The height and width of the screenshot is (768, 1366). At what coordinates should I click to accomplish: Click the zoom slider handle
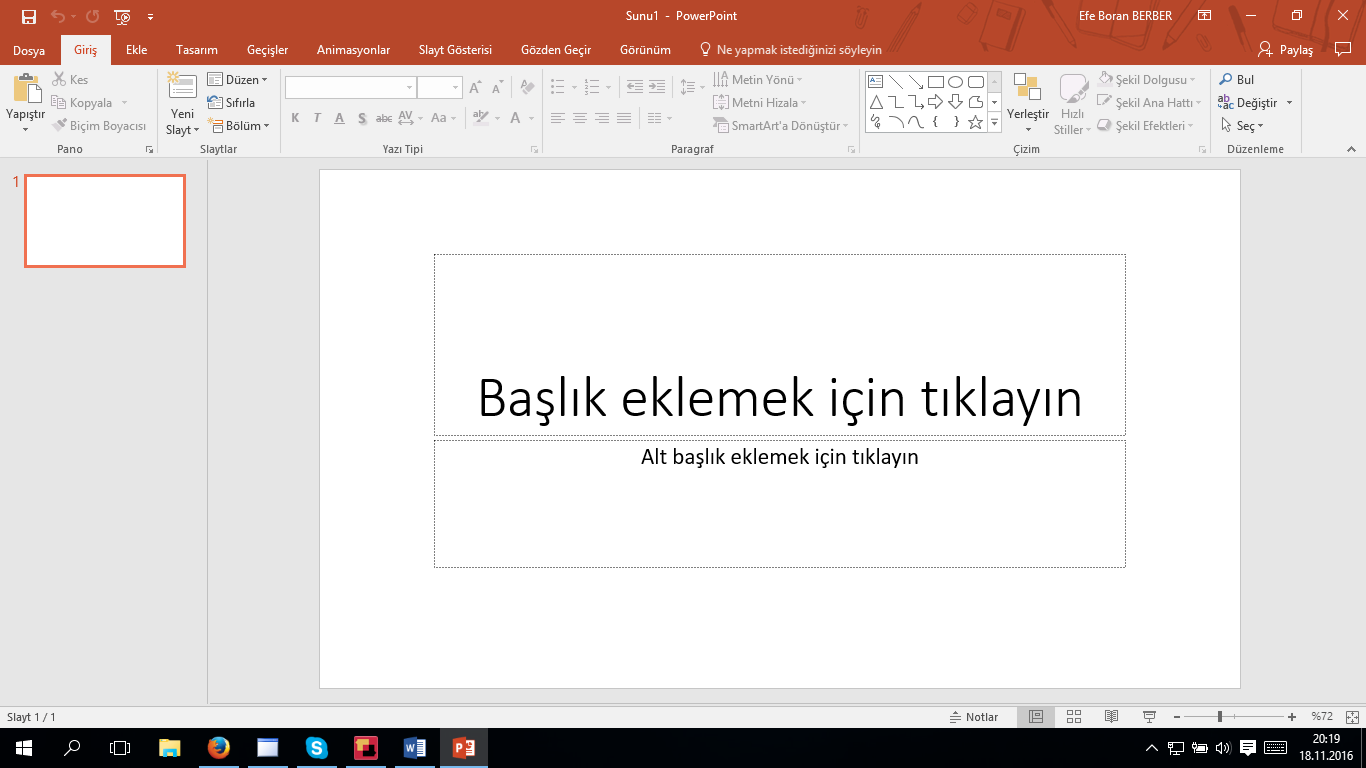1220,717
